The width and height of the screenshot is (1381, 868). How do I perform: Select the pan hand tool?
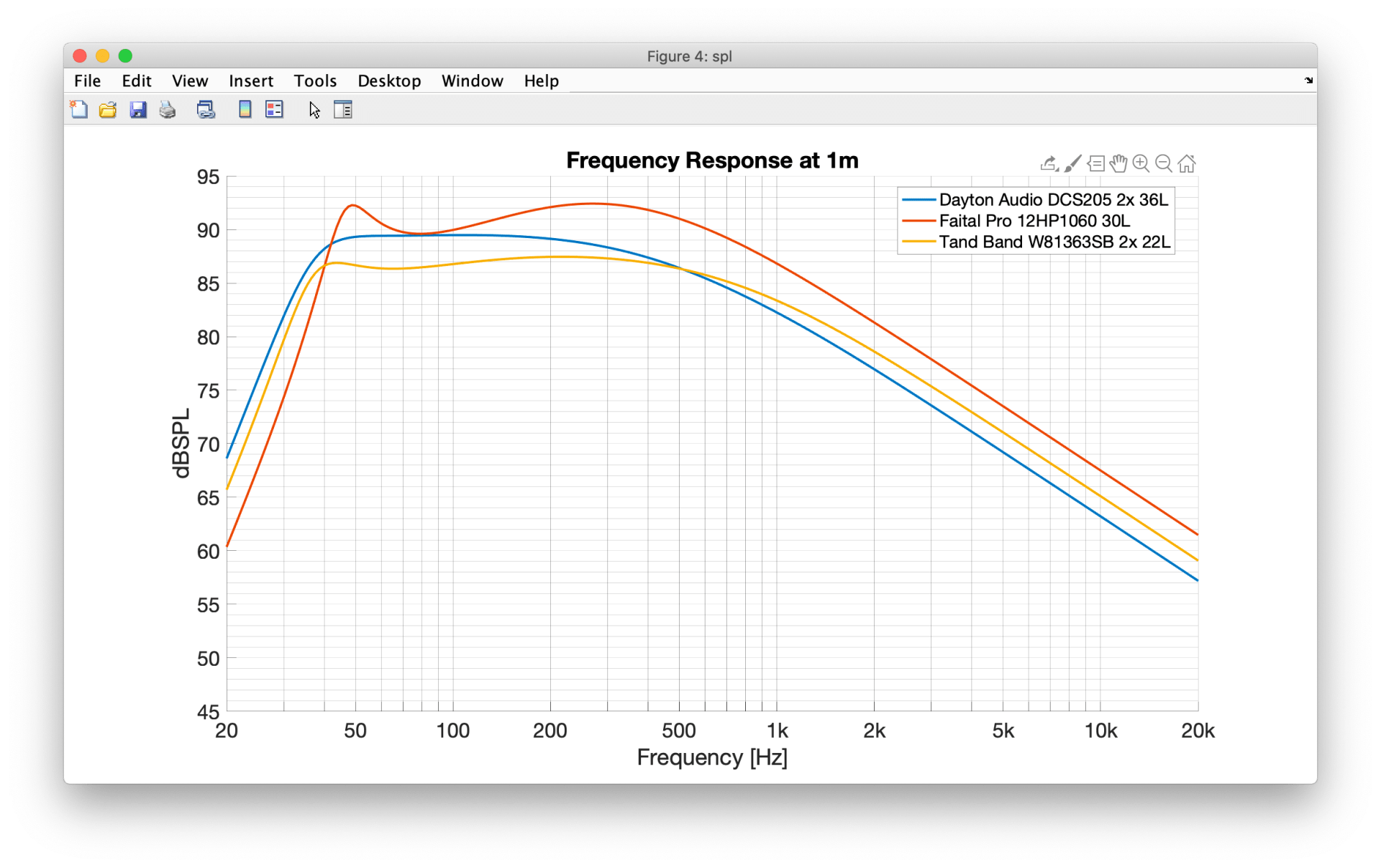pyautogui.click(x=1118, y=164)
